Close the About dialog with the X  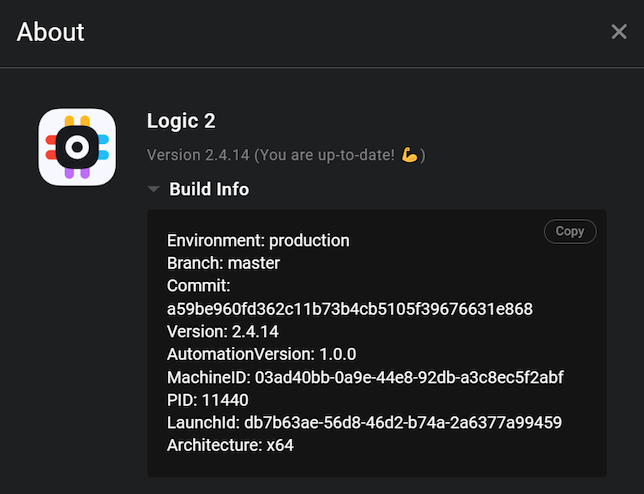pos(619,32)
